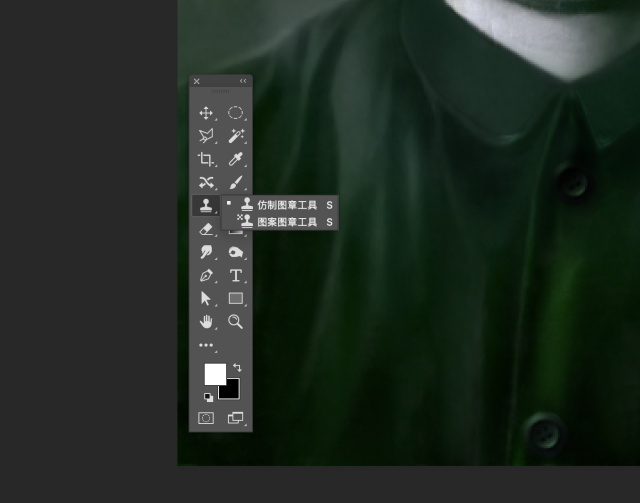
Task: Select the Brush tool
Action: tap(236, 182)
